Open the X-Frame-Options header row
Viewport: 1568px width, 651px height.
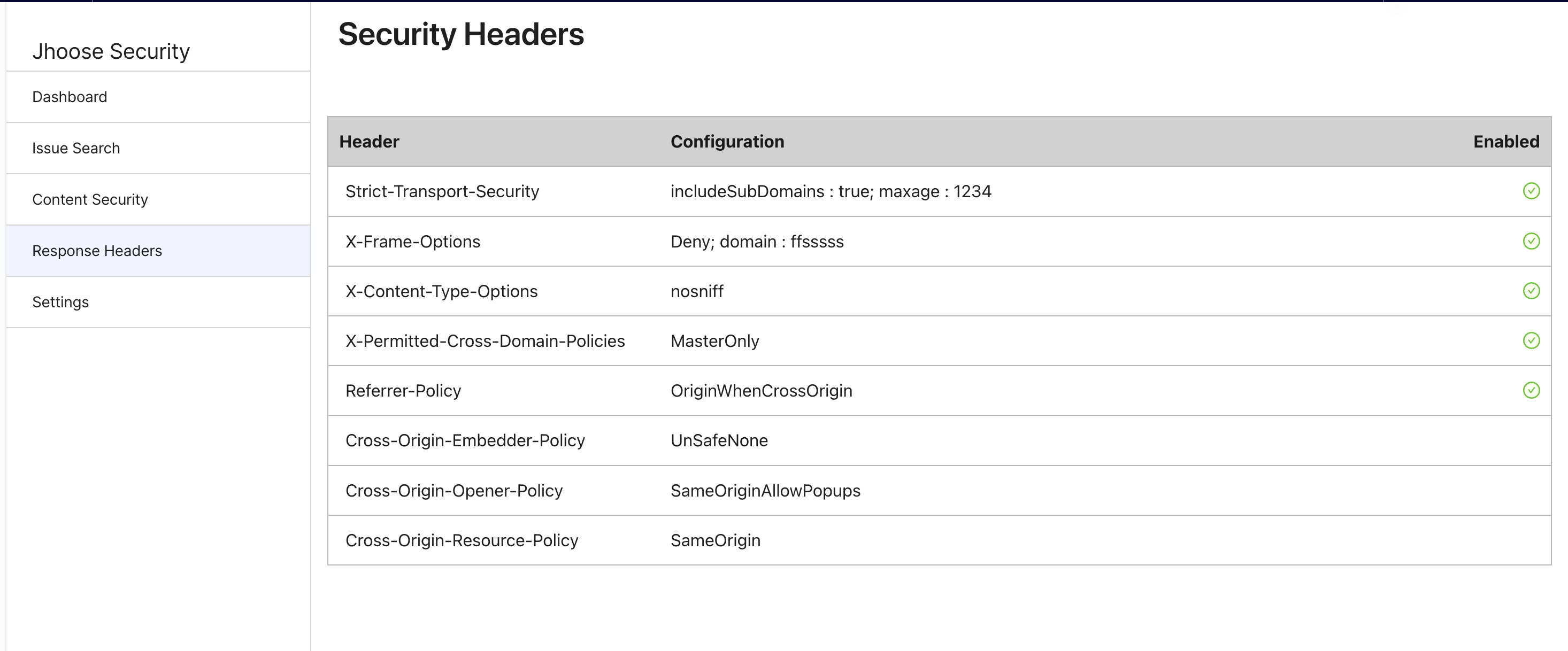(x=413, y=242)
